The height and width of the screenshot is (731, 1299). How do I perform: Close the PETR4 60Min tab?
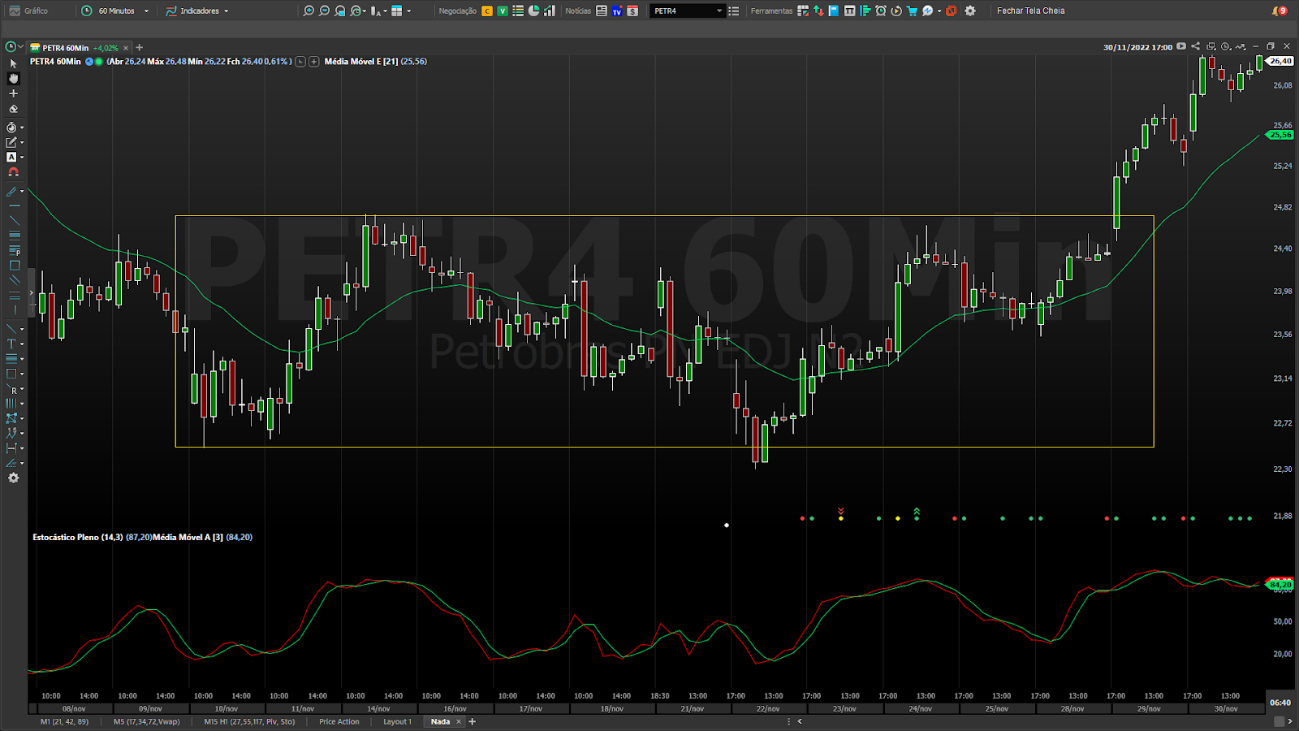pos(127,47)
